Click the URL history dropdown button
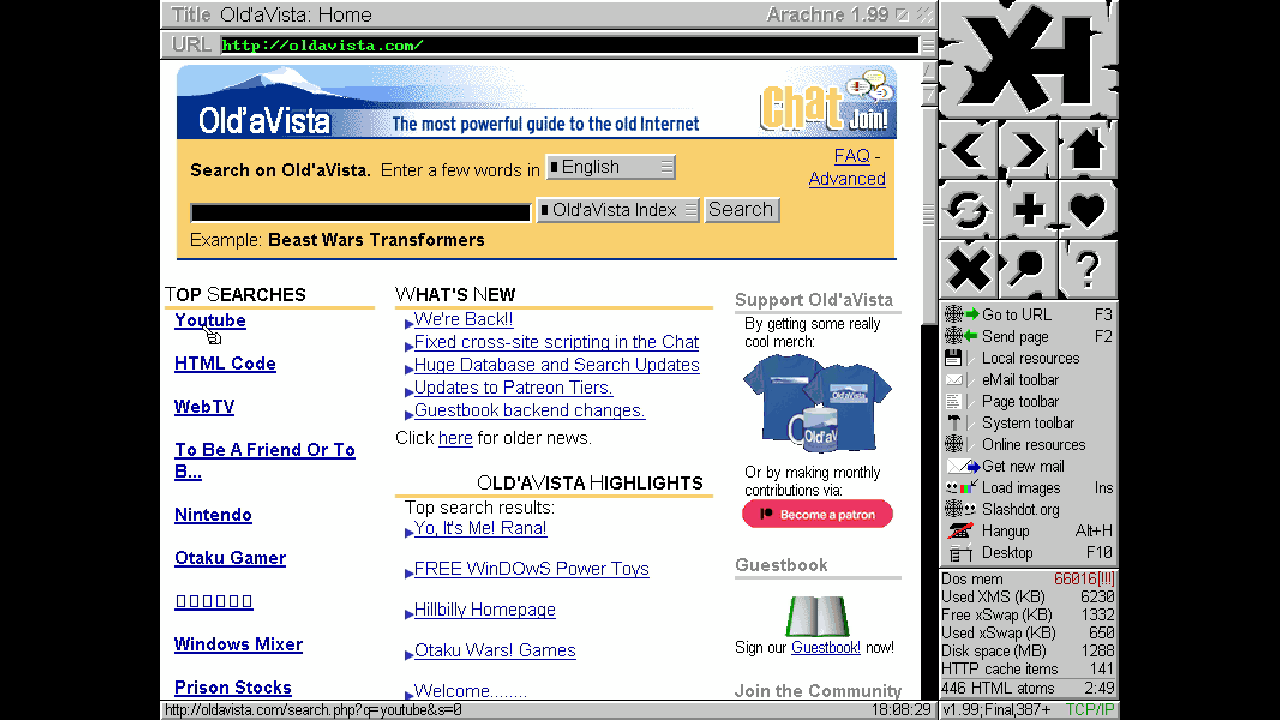 (x=928, y=45)
